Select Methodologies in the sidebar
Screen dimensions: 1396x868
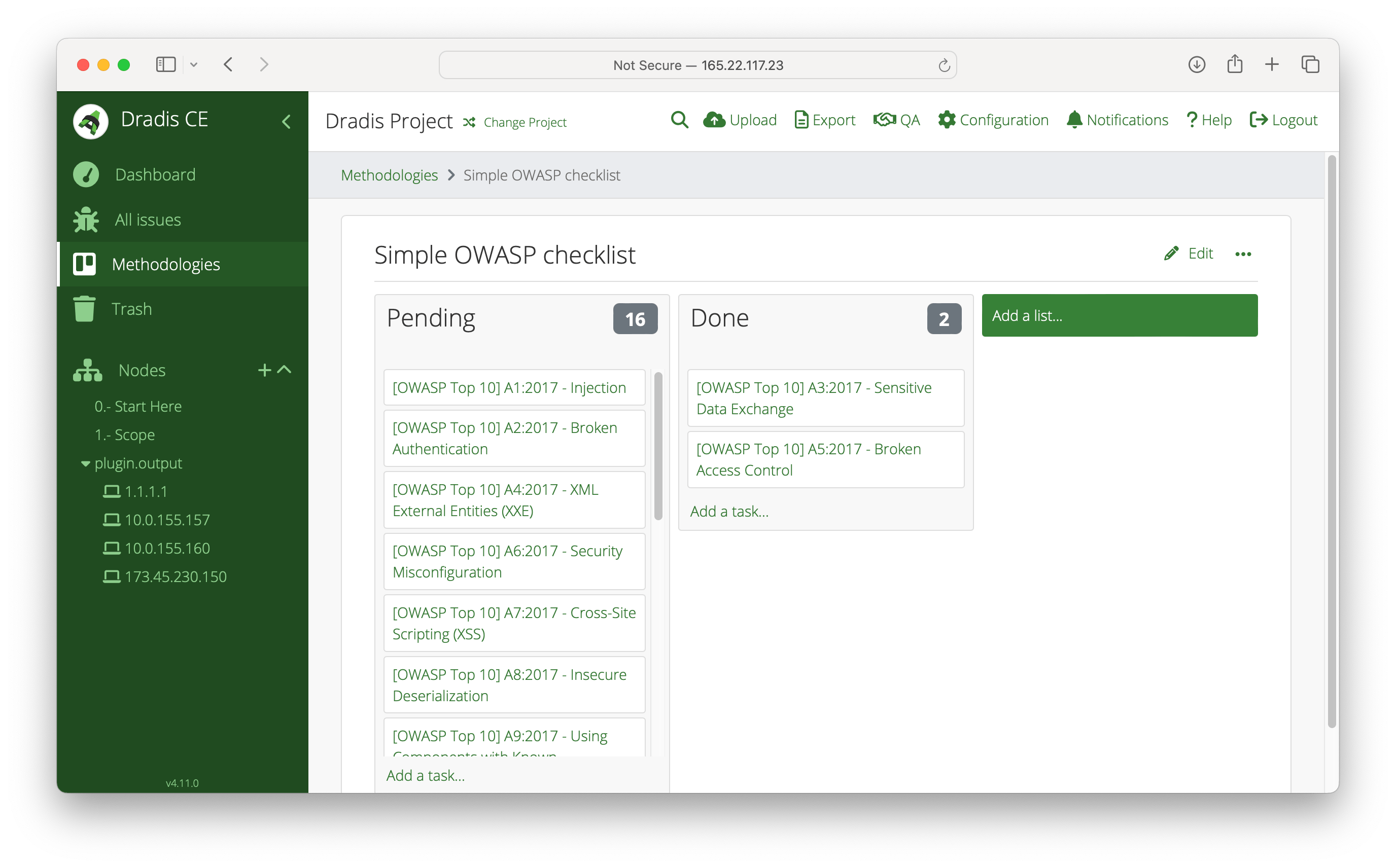click(165, 264)
